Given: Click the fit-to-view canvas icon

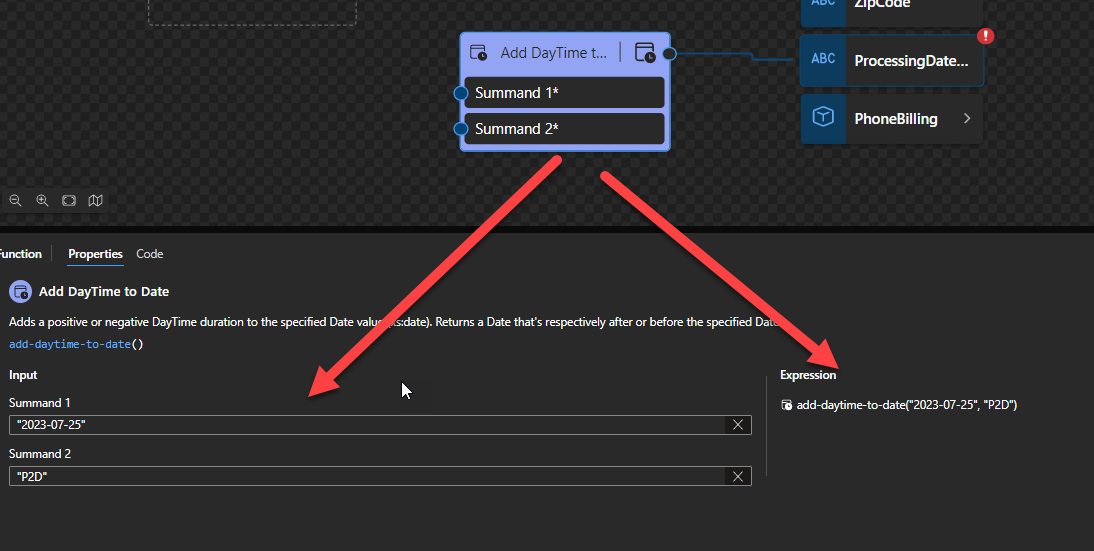Looking at the screenshot, I should tap(69, 200).
